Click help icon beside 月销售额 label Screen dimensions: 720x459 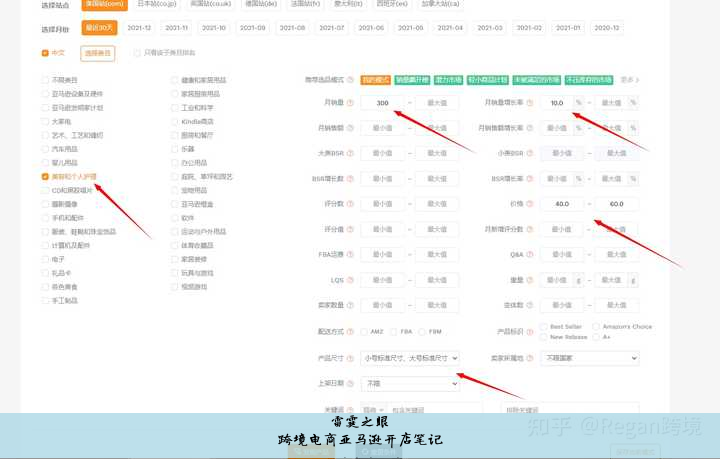click(350, 128)
